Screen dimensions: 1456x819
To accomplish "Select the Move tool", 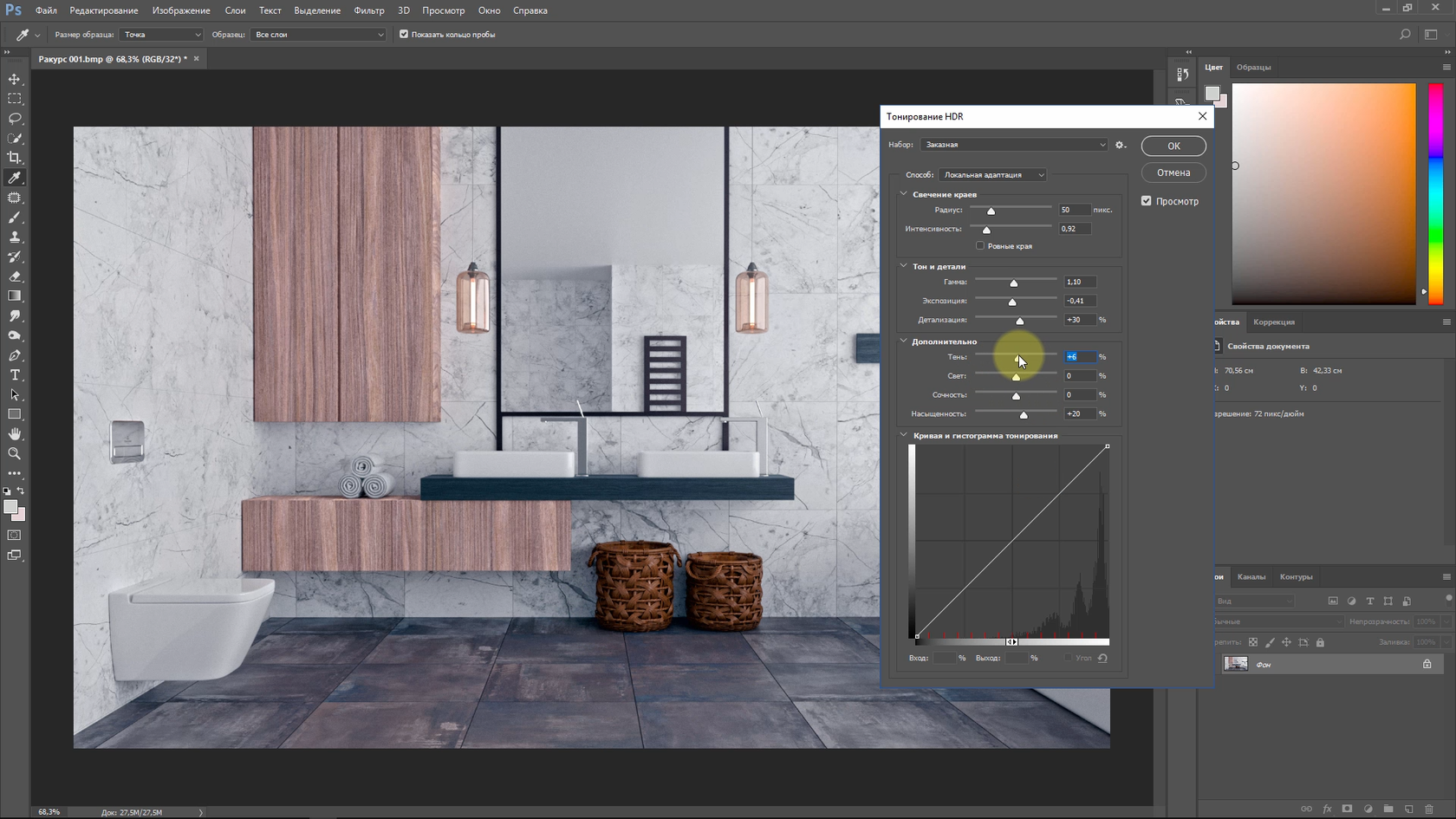I will point(15,79).
